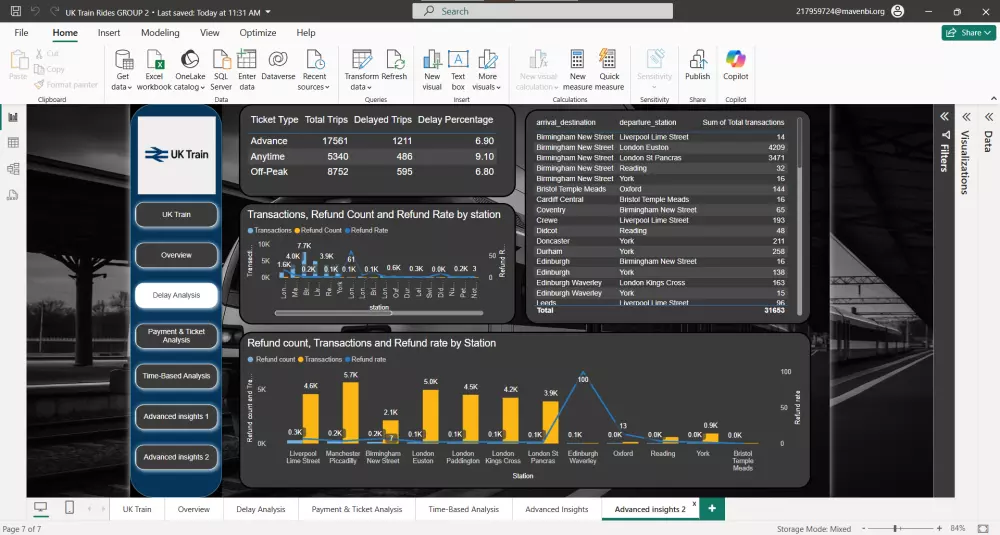The height and width of the screenshot is (535, 1000).
Task: Open the Insert ribbon tab
Action: pyautogui.click(x=109, y=33)
